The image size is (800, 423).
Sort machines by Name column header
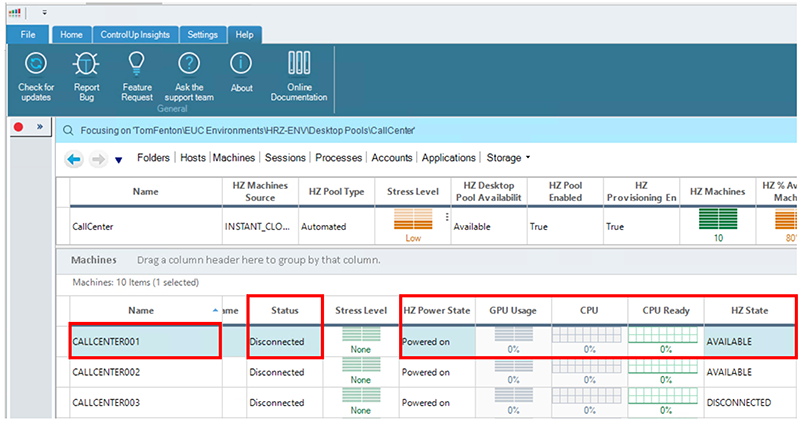(x=141, y=310)
